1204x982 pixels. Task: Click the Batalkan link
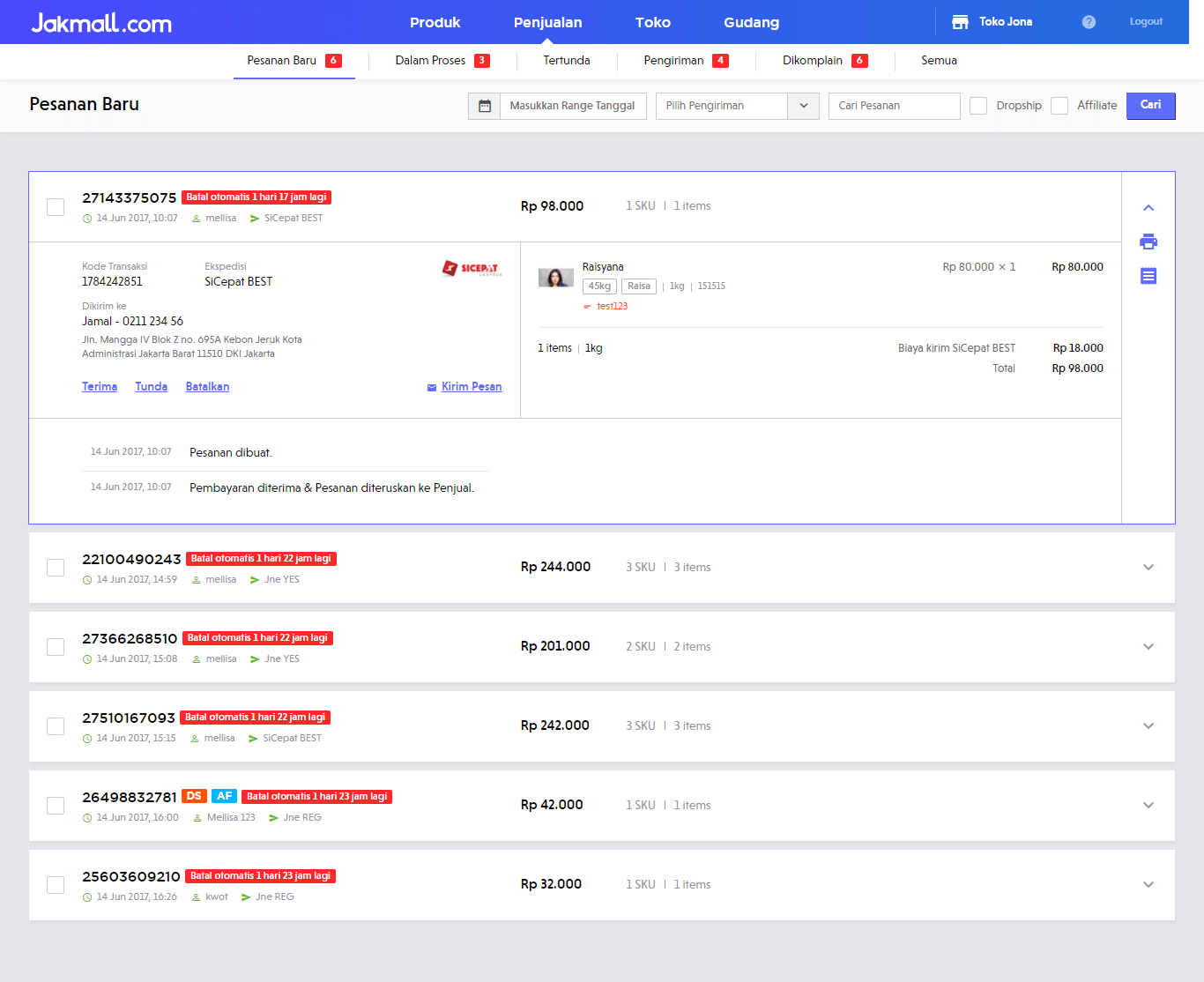pyautogui.click(x=208, y=387)
